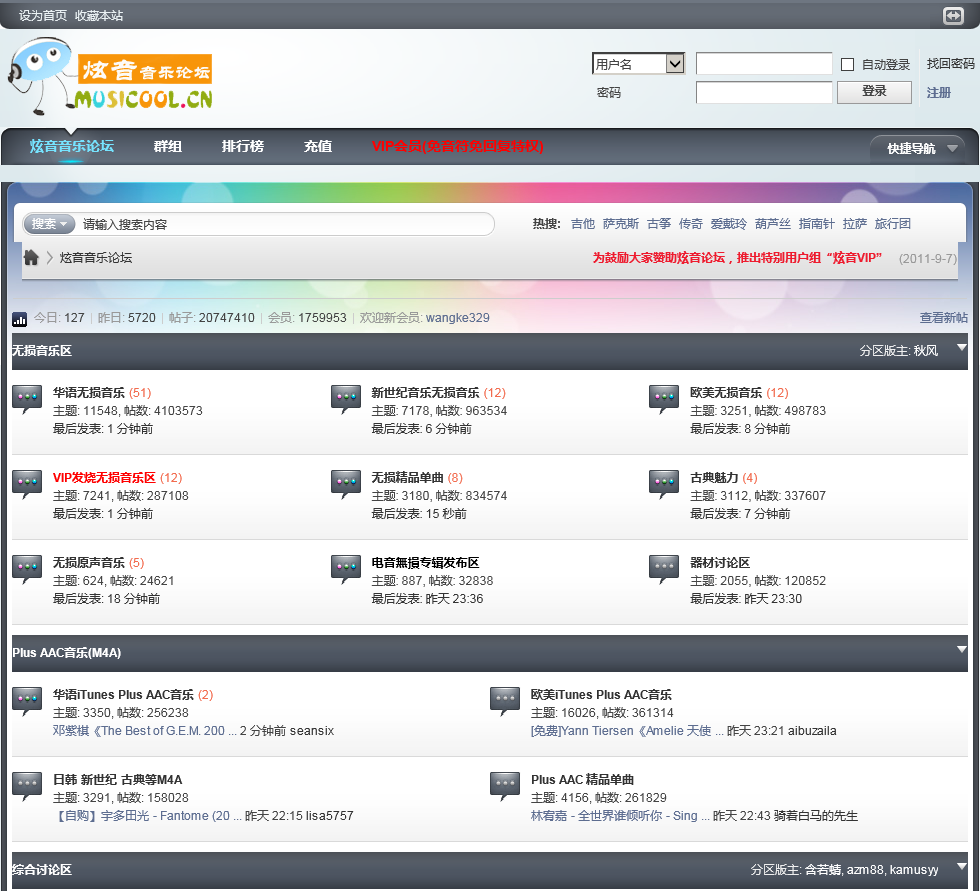Open the 古典魅力 forum

(714, 477)
